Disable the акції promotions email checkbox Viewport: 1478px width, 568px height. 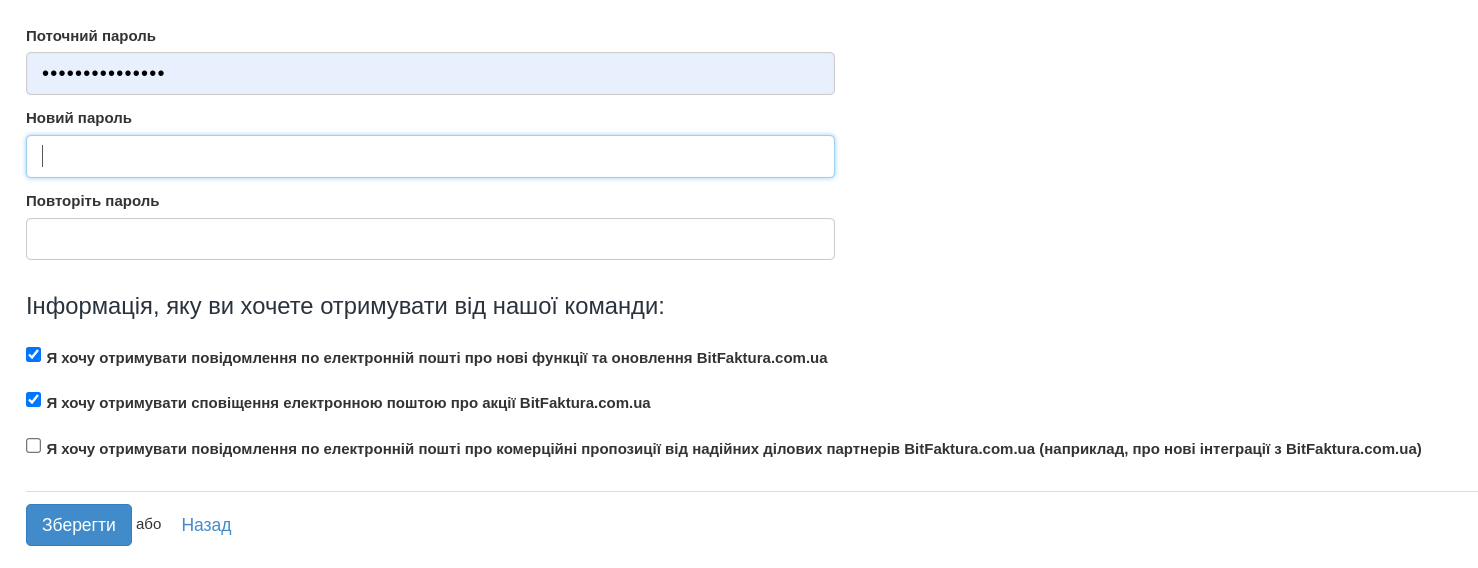pyautogui.click(x=34, y=400)
